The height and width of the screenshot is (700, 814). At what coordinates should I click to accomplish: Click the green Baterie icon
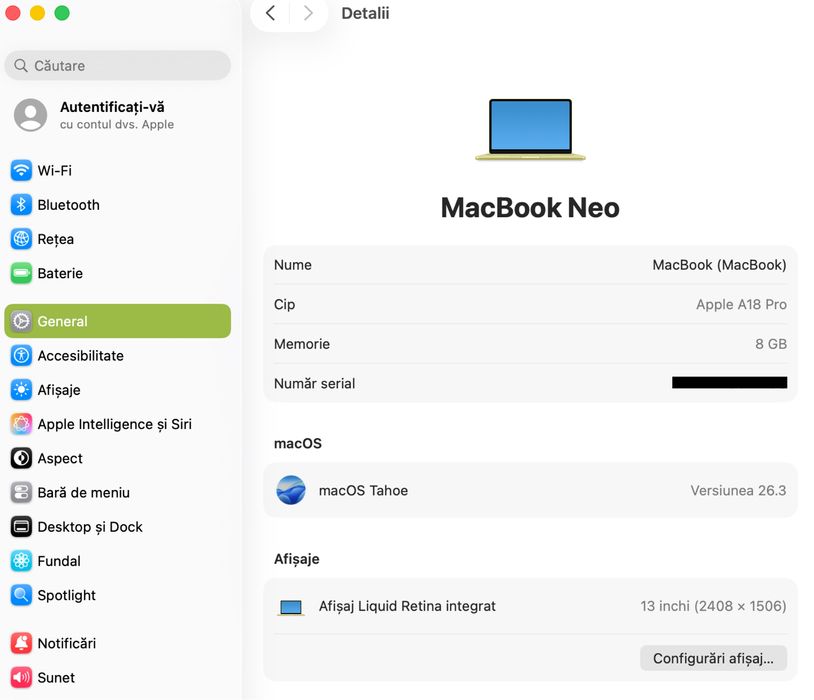pos(21,273)
